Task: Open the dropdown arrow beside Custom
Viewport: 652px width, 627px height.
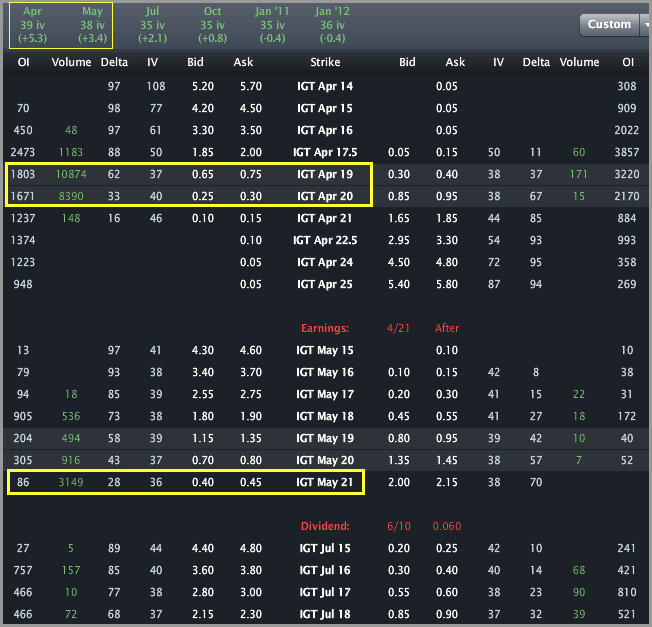Action: coord(645,25)
